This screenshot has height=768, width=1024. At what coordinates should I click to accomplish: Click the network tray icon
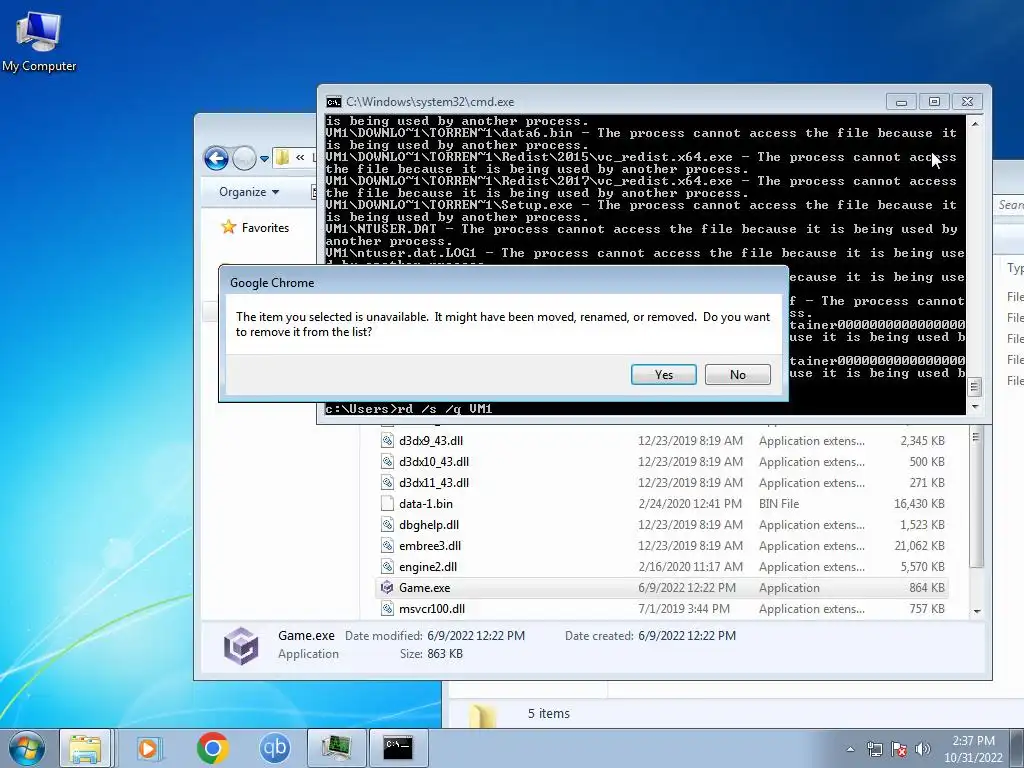click(874, 749)
